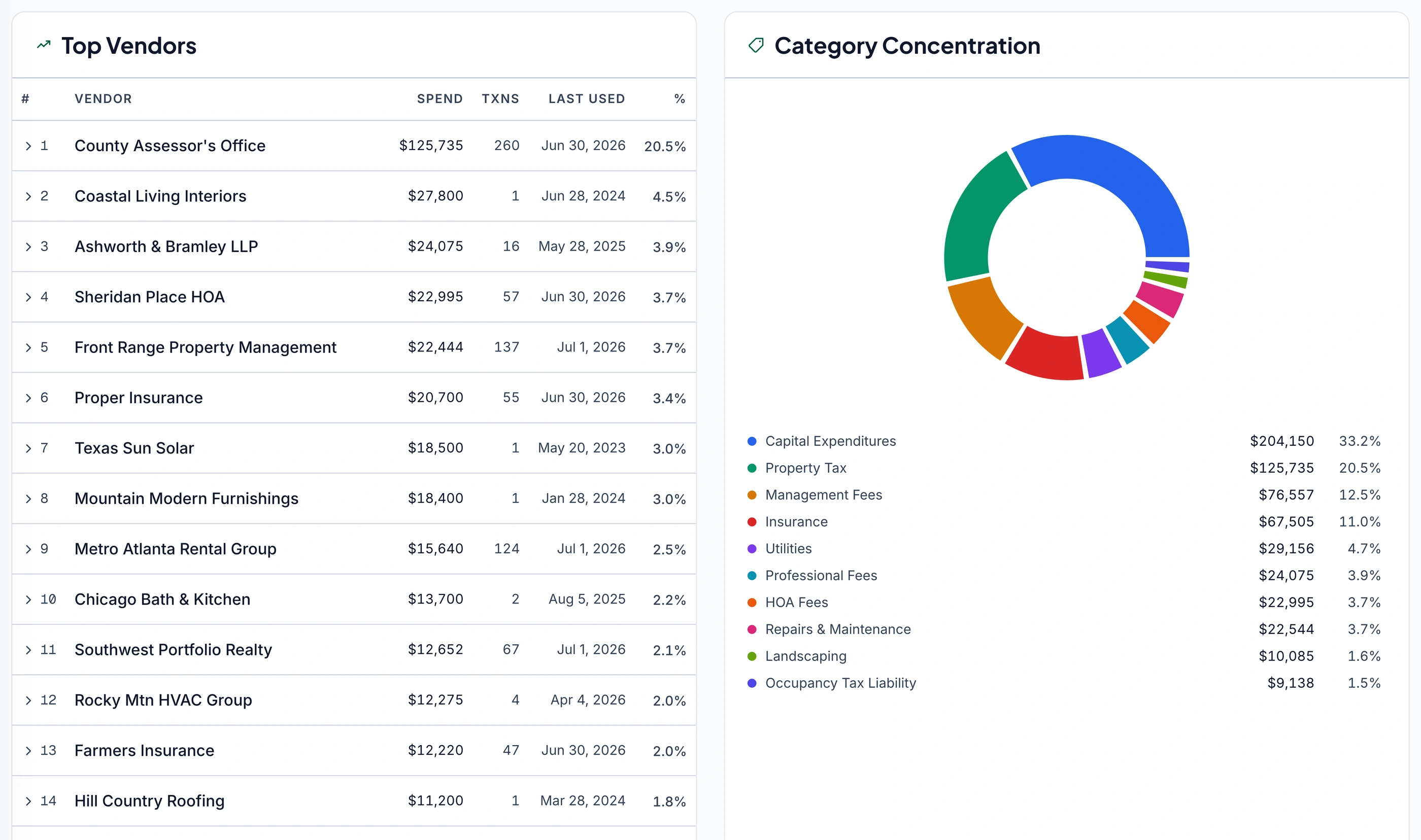
Task: Click the $12,275 Rocky Mtn HVAC spend
Action: pyautogui.click(x=435, y=700)
